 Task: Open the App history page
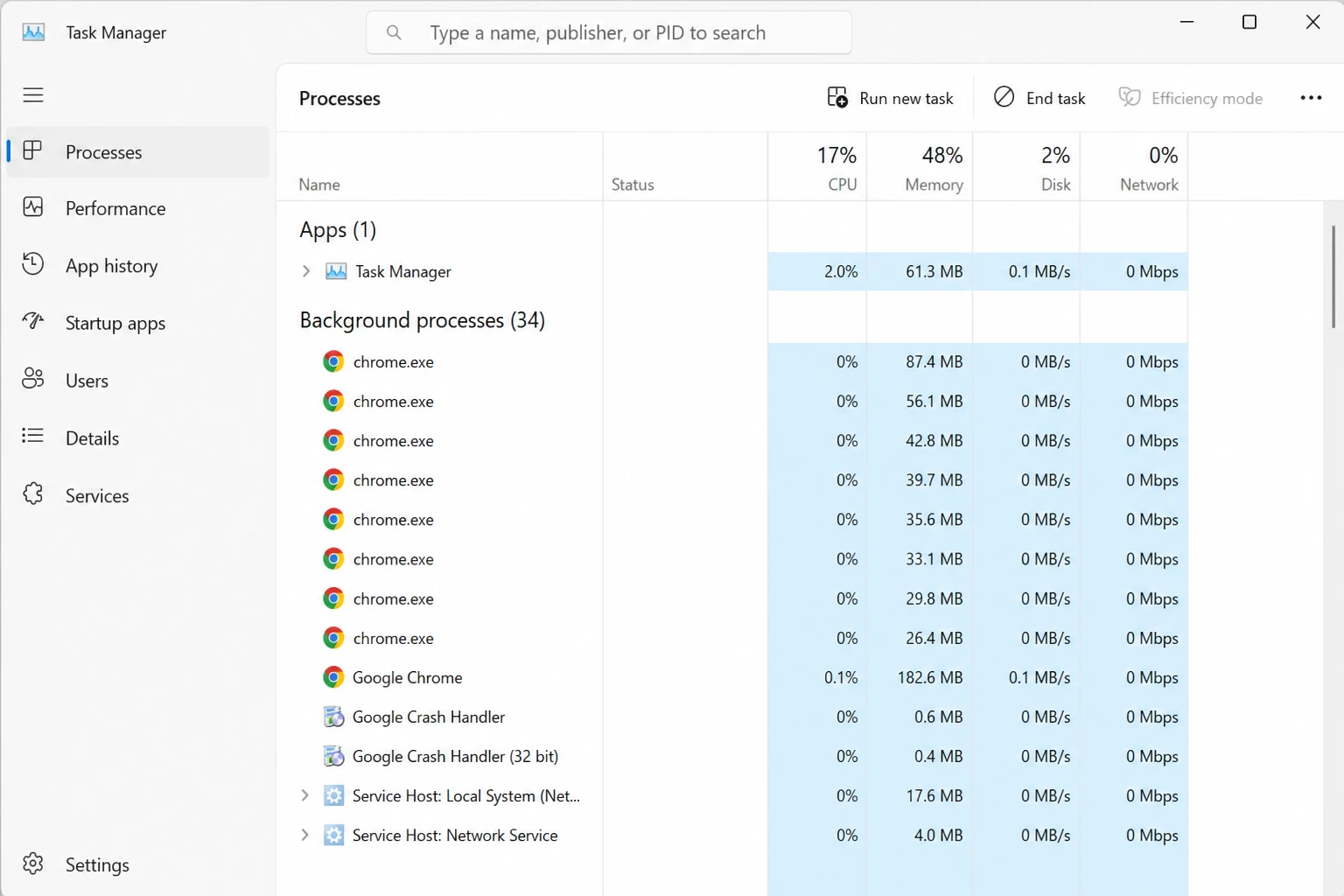click(138, 265)
